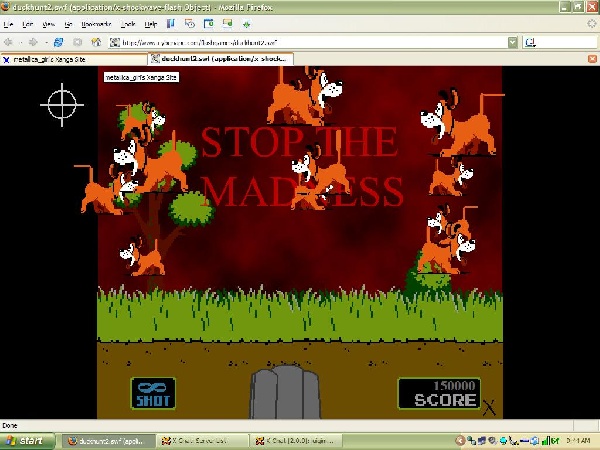Click the page icon in the address bar

[x=114, y=42]
